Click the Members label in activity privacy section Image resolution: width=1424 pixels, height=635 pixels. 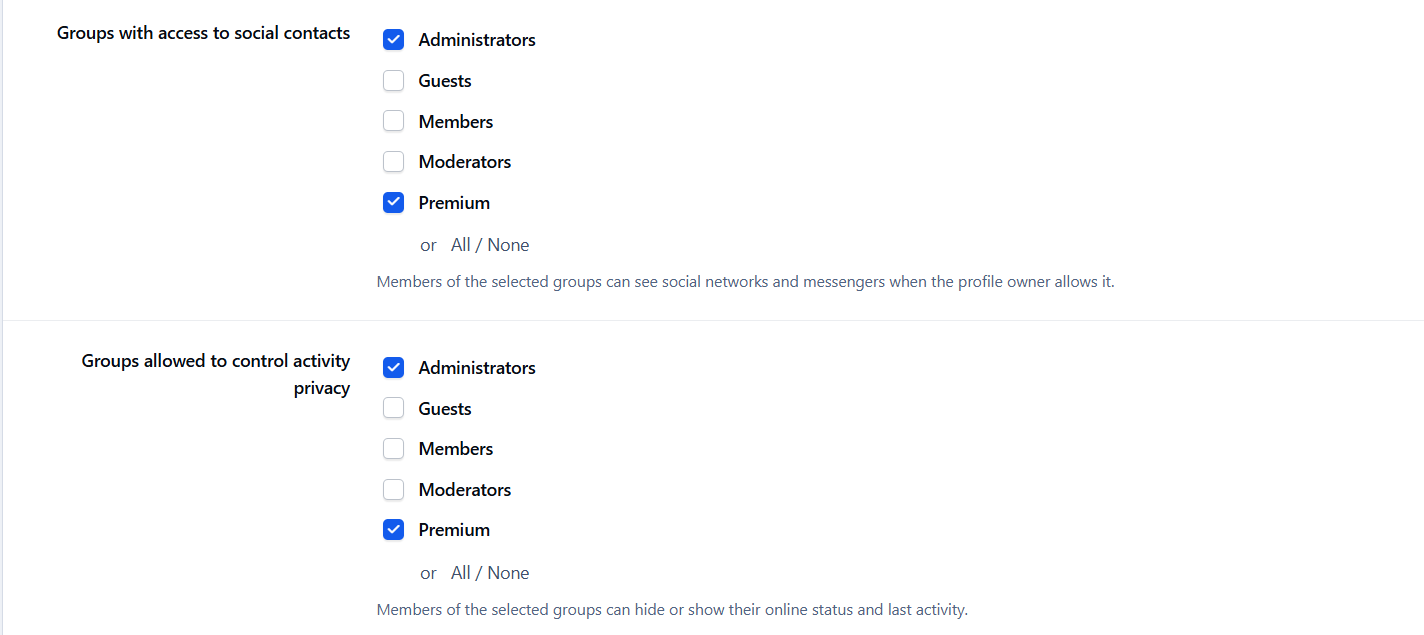click(456, 449)
